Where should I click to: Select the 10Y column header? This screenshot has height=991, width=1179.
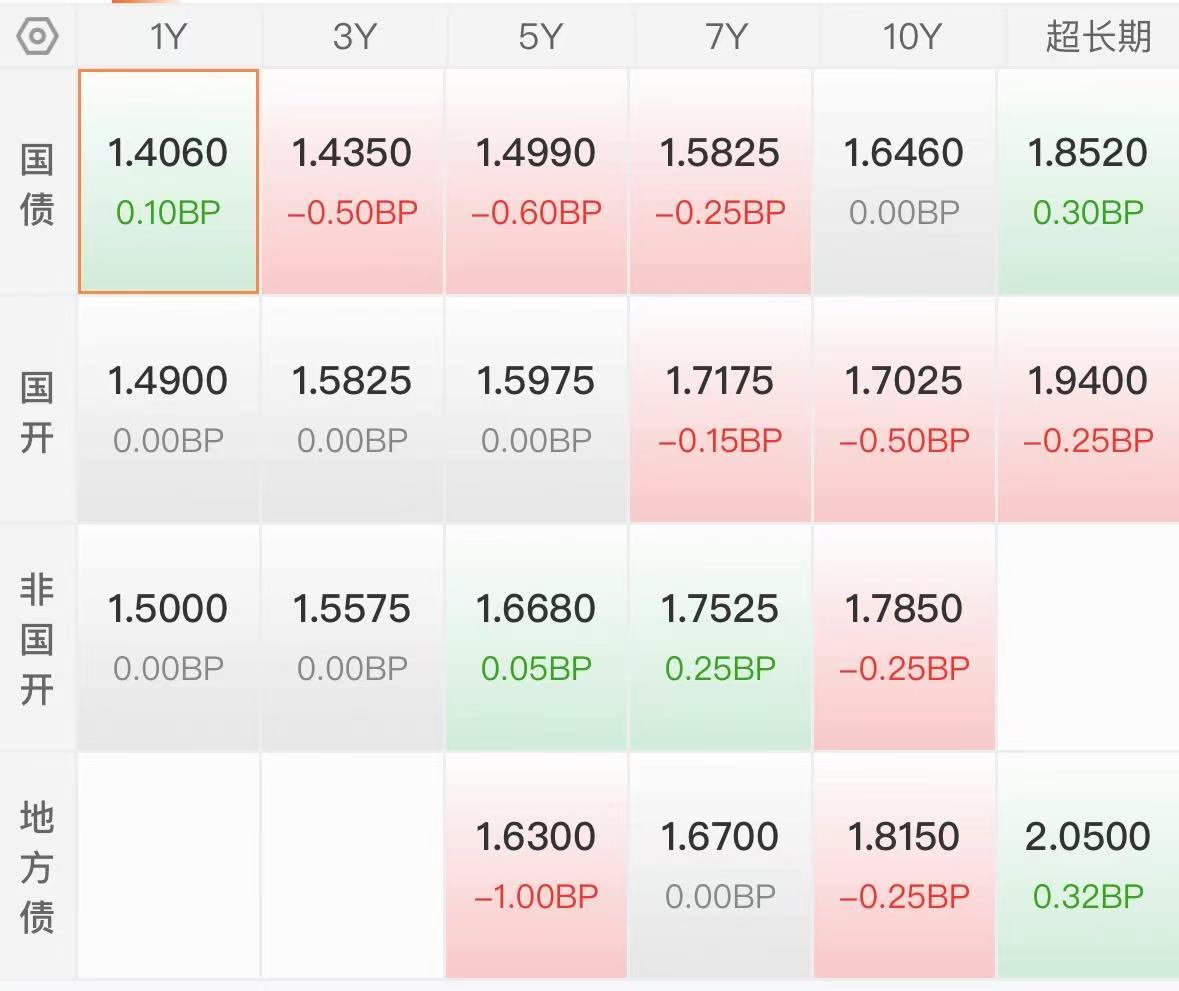(x=911, y=37)
